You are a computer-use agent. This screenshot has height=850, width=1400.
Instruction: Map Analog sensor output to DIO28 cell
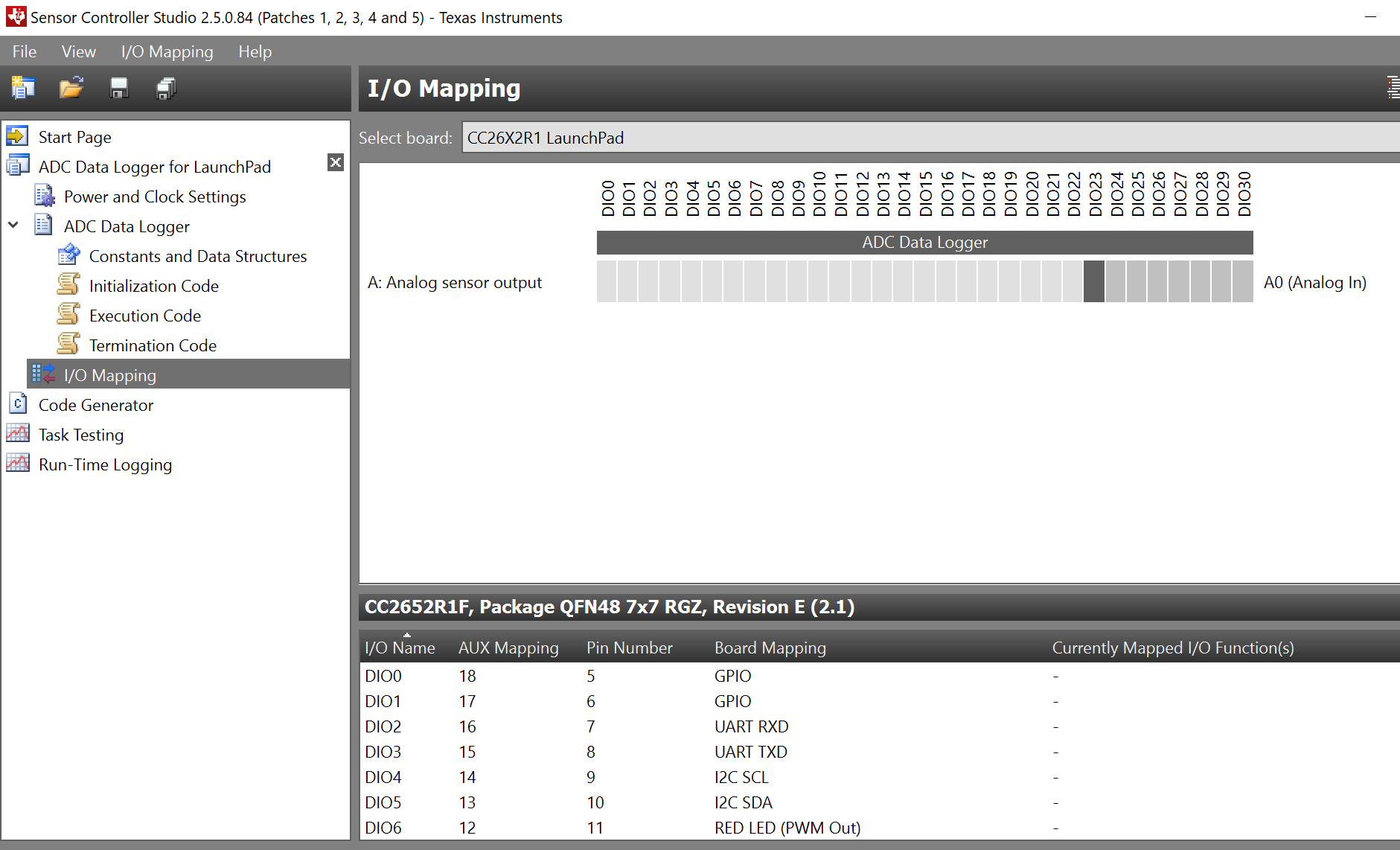point(1201,281)
